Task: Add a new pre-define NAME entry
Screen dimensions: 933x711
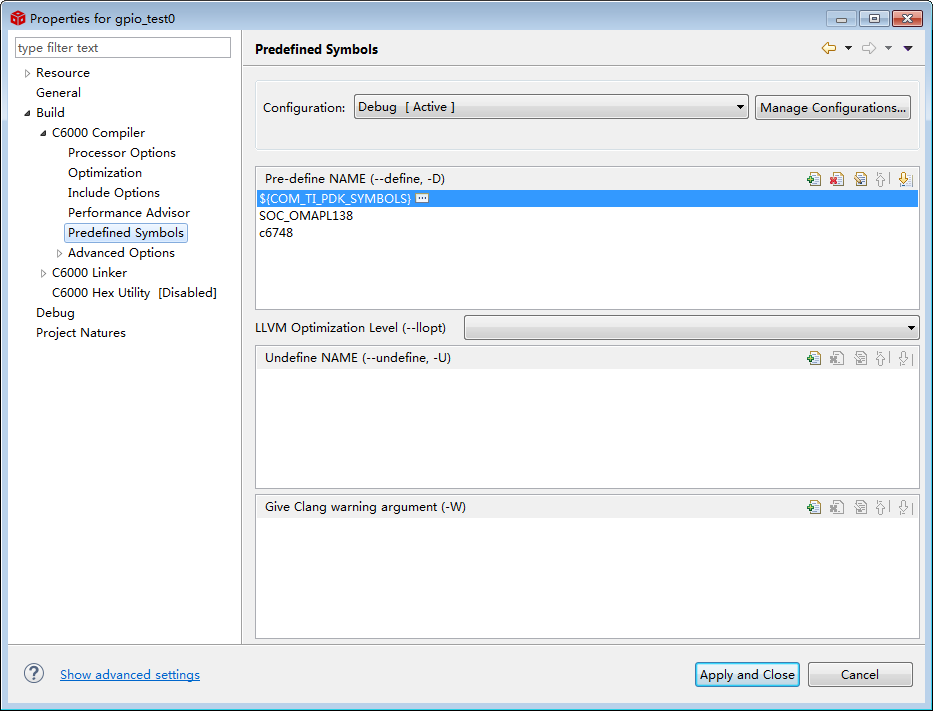Action: [x=814, y=179]
